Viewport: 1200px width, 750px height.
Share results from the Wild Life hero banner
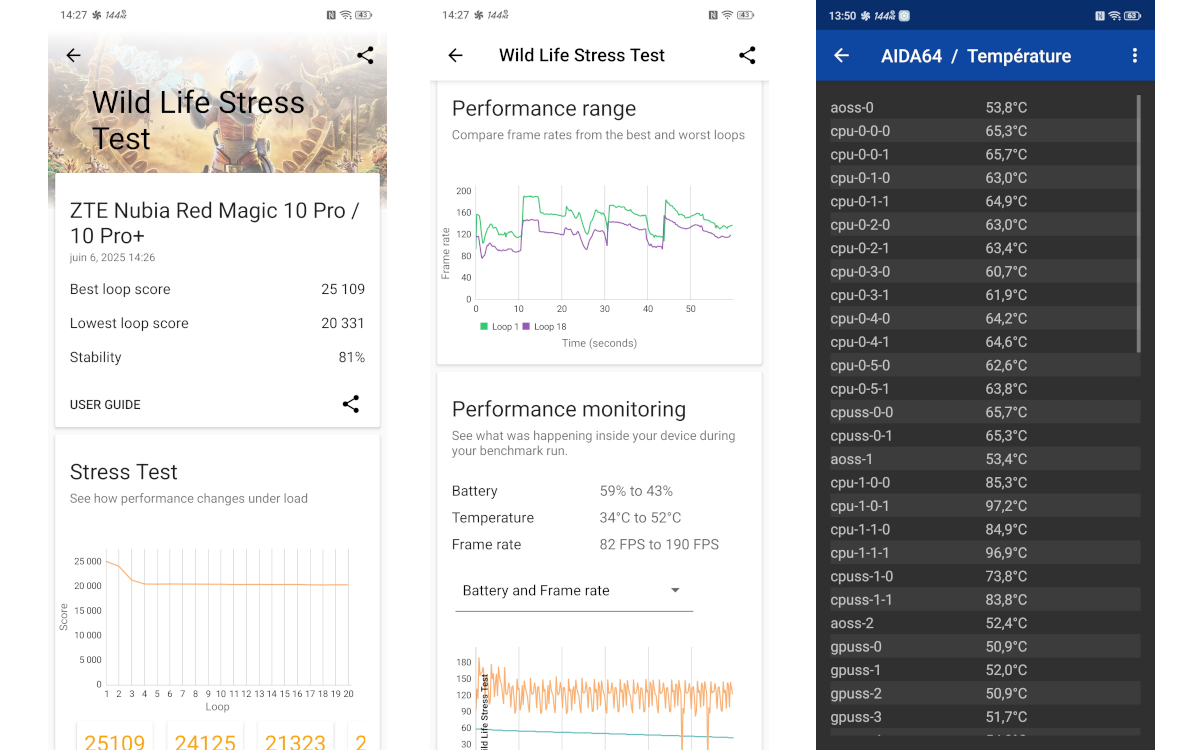click(365, 56)
